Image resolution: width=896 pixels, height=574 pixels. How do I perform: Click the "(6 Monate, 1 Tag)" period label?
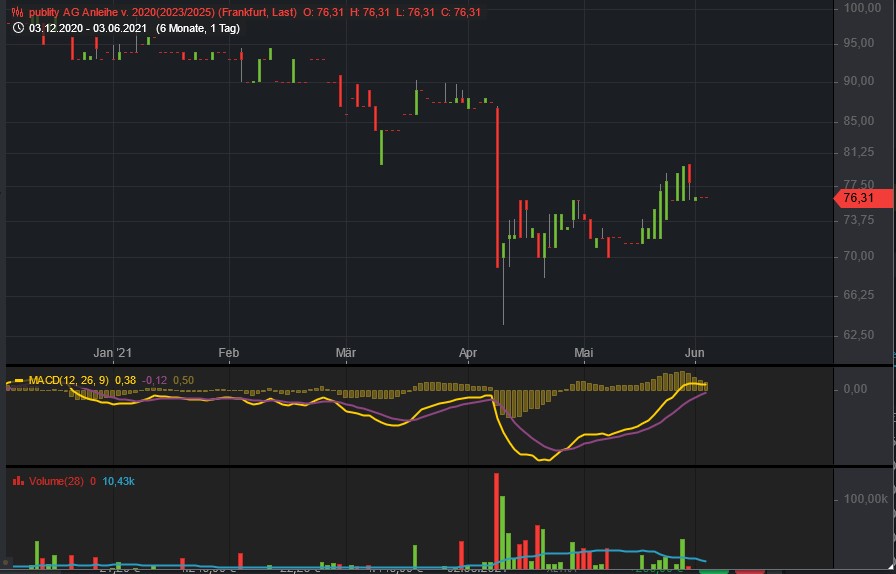(198, 28)
